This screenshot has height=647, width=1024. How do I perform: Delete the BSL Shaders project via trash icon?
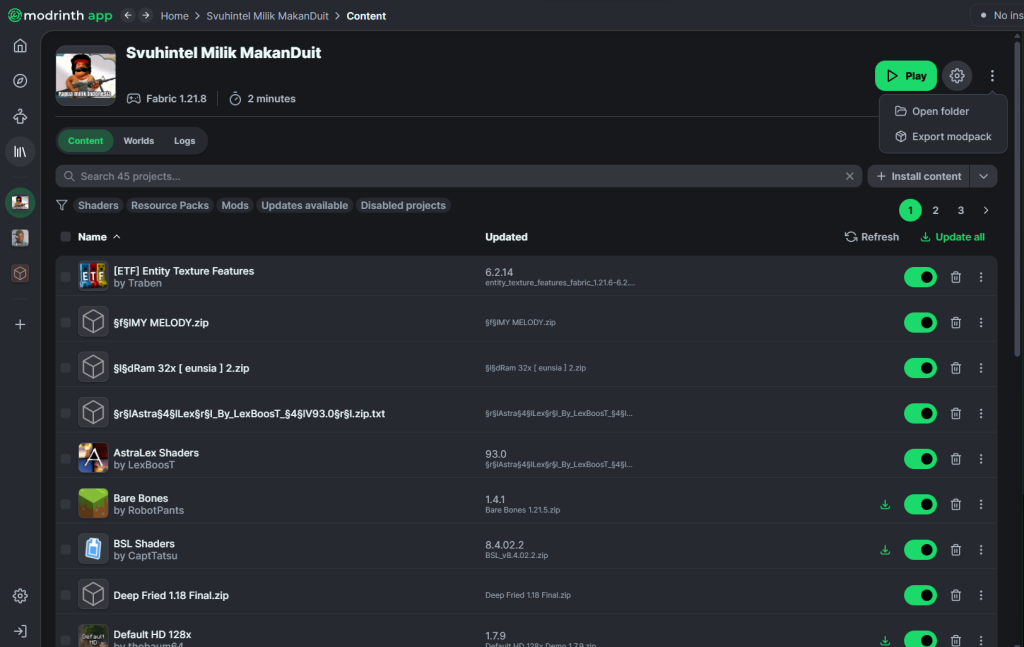click(955, 550)
